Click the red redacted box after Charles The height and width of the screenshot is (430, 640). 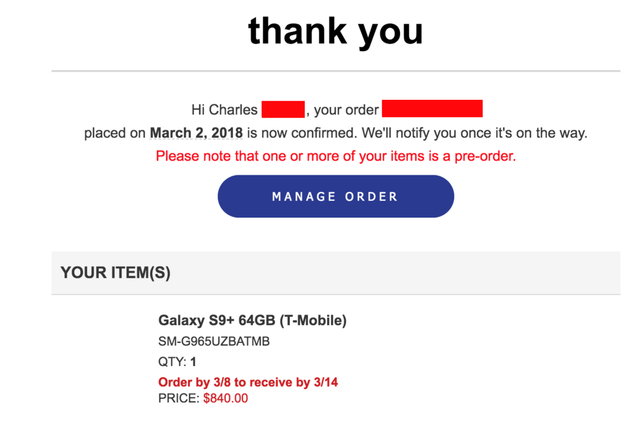coord(283,109)
